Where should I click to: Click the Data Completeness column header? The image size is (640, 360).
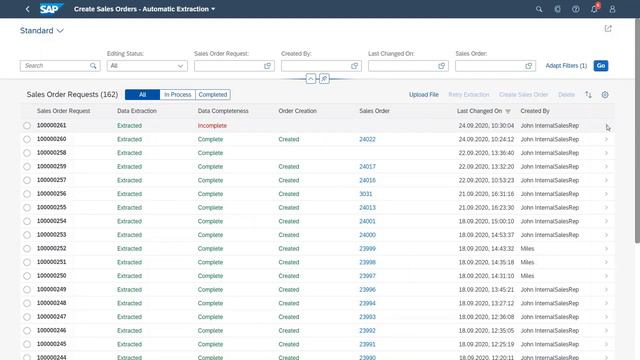point(223,111)
